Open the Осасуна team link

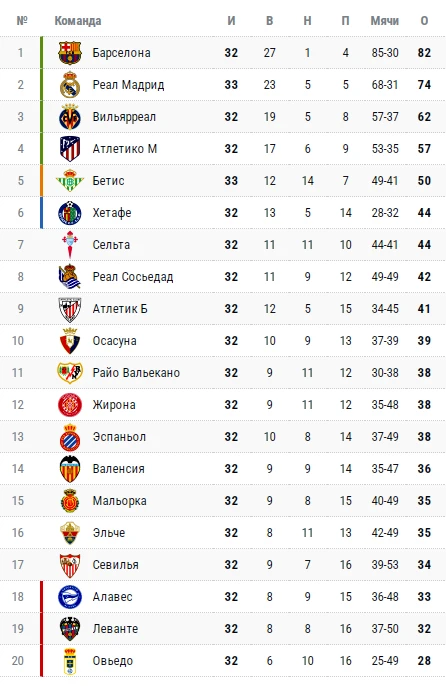(x=114, y=341)
